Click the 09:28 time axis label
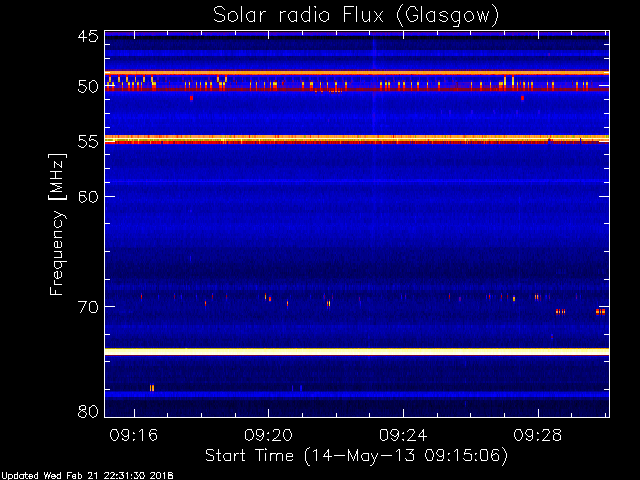The image size is (640, 480). pos(538,435)
